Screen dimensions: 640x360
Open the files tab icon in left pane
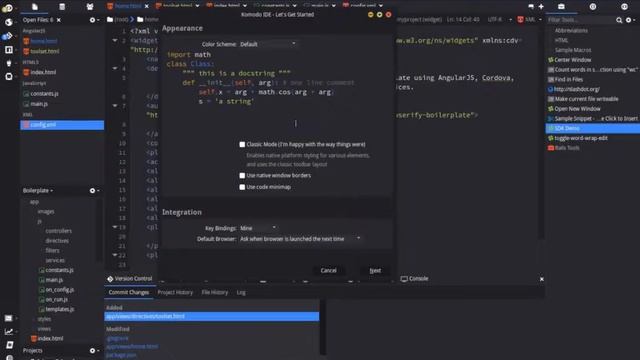click(x=35, y=7)
